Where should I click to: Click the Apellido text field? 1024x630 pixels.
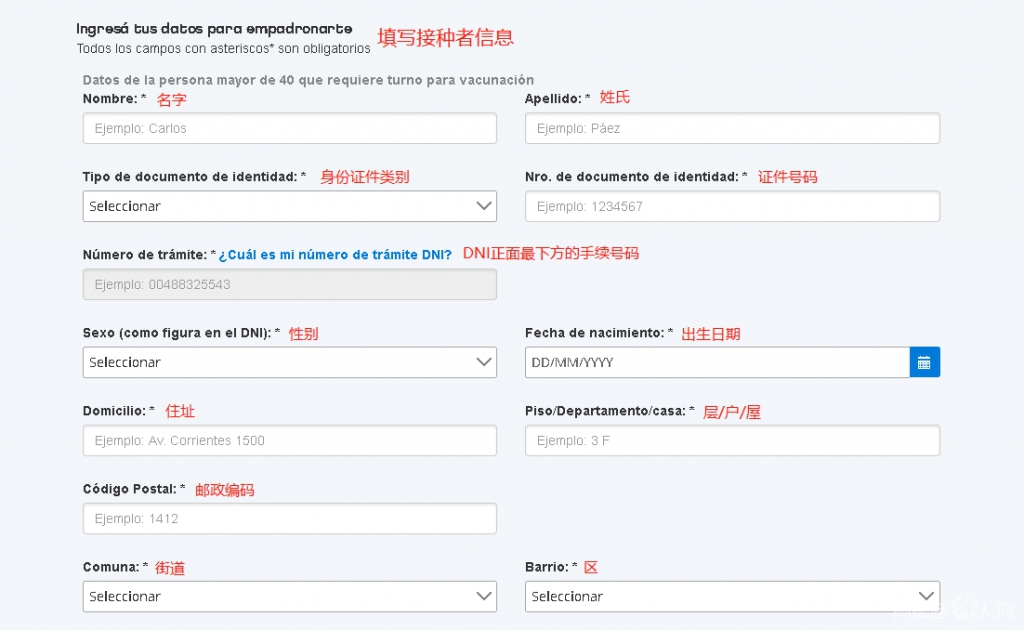click(x=731, y=128)
